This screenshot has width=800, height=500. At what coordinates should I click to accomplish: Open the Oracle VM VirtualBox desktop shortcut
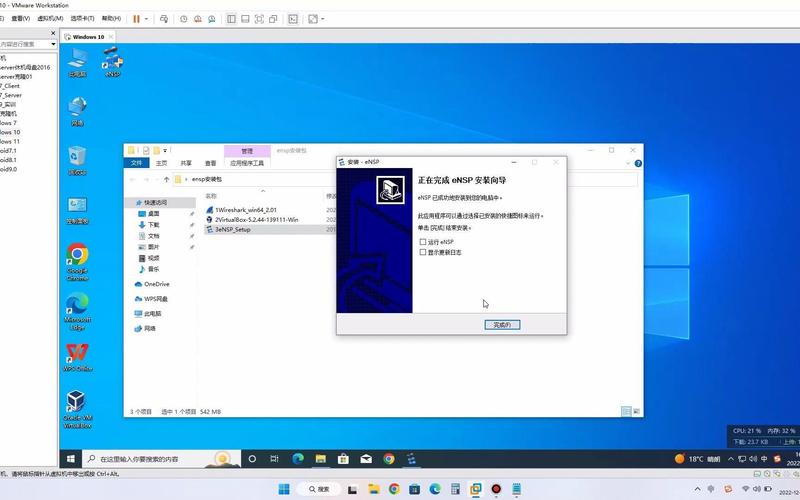point(77,409)
